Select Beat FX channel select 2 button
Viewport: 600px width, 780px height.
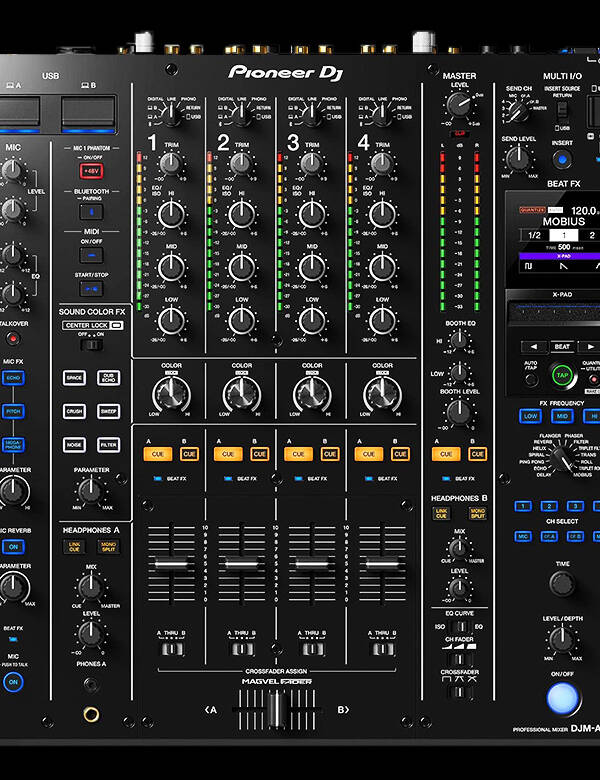click(549, 506)
